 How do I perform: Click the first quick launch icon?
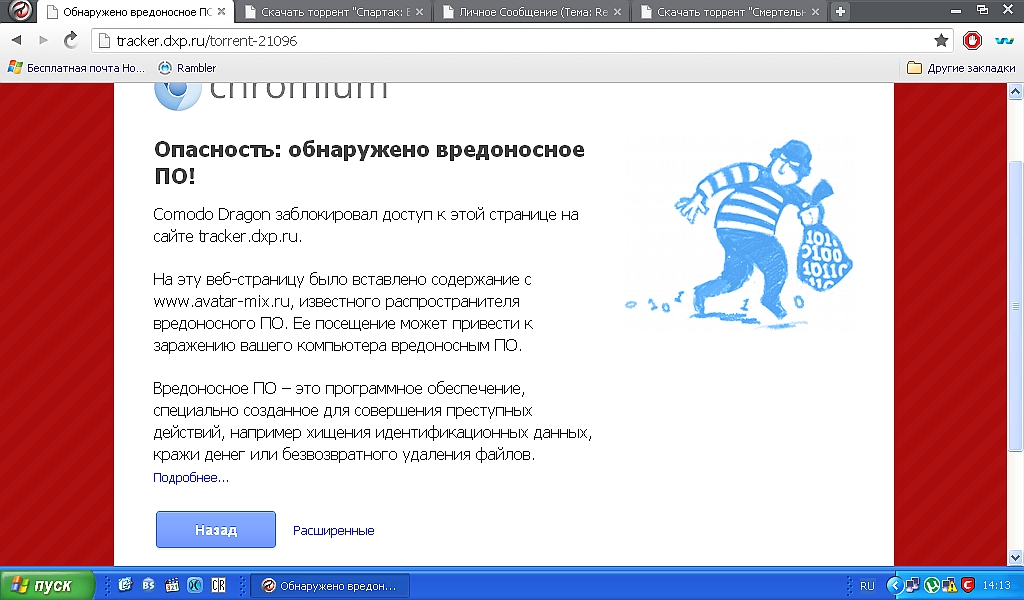click(x=125, y=585)
